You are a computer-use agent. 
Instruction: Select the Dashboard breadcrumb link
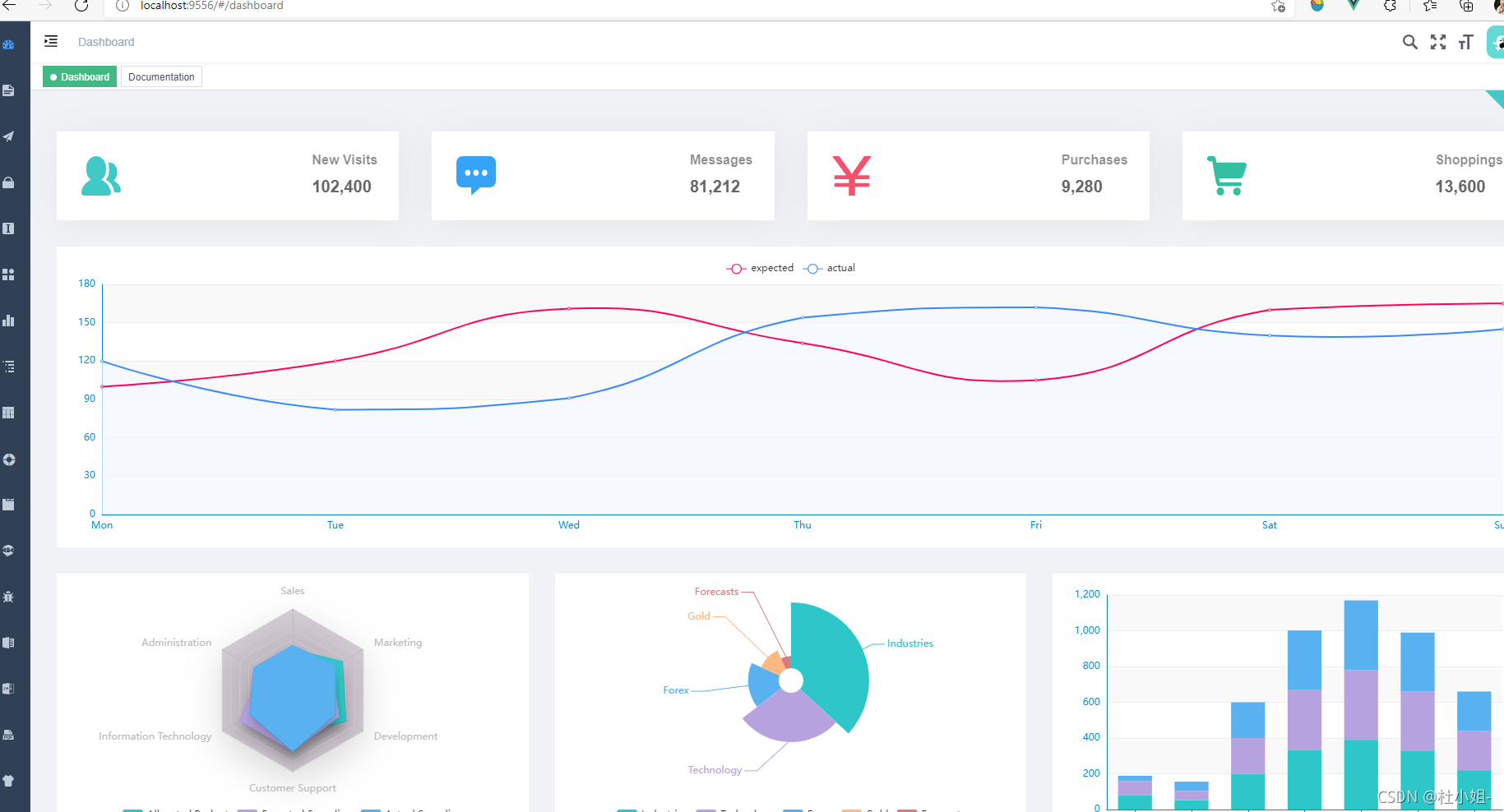pyautogui.click(x=106, y=41)
